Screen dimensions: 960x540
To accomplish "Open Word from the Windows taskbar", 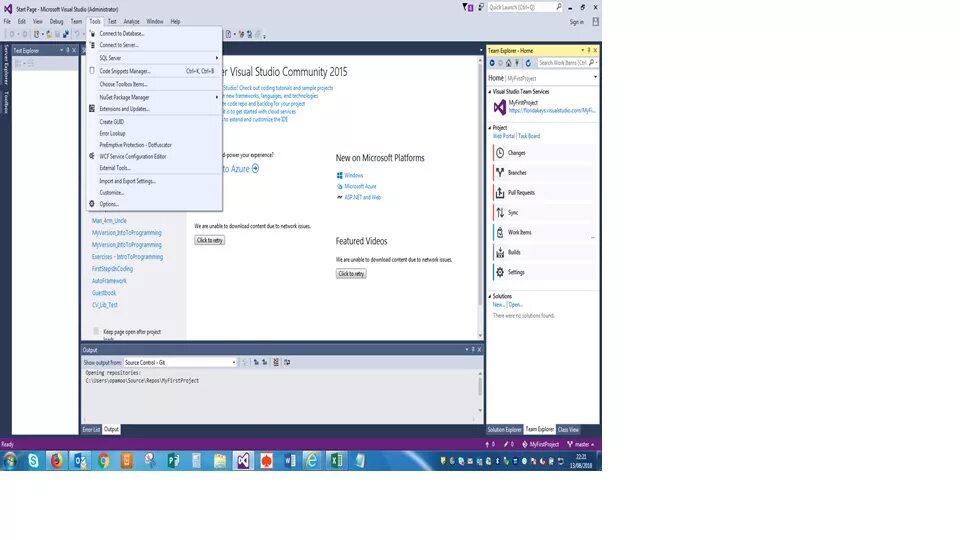I will [290, 460].
